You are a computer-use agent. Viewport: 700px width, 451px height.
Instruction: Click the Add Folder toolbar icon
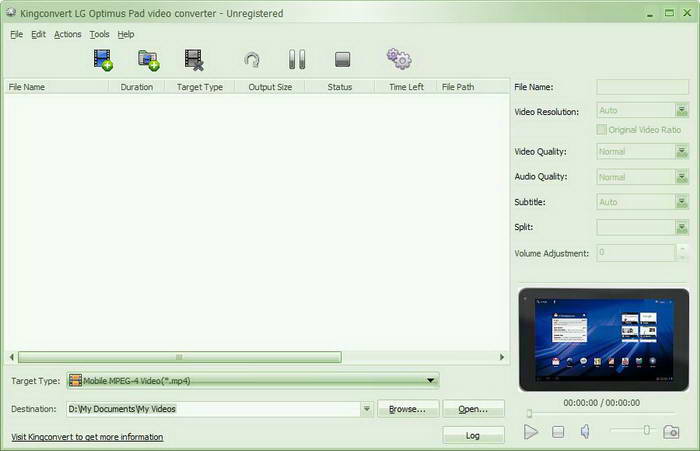[149, 60]
